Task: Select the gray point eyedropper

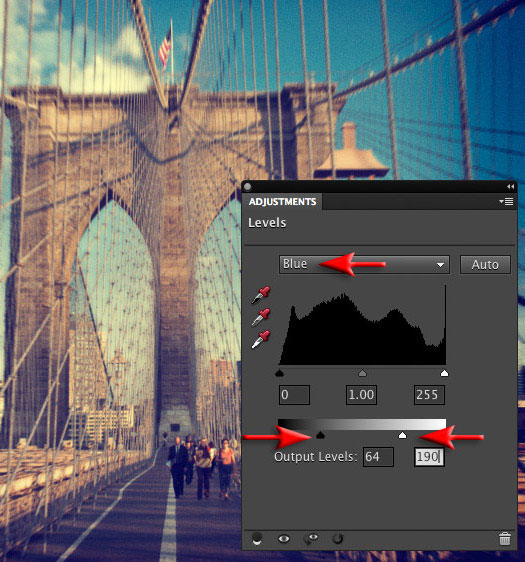Action: pyautogui.click(x=261, y=317)
